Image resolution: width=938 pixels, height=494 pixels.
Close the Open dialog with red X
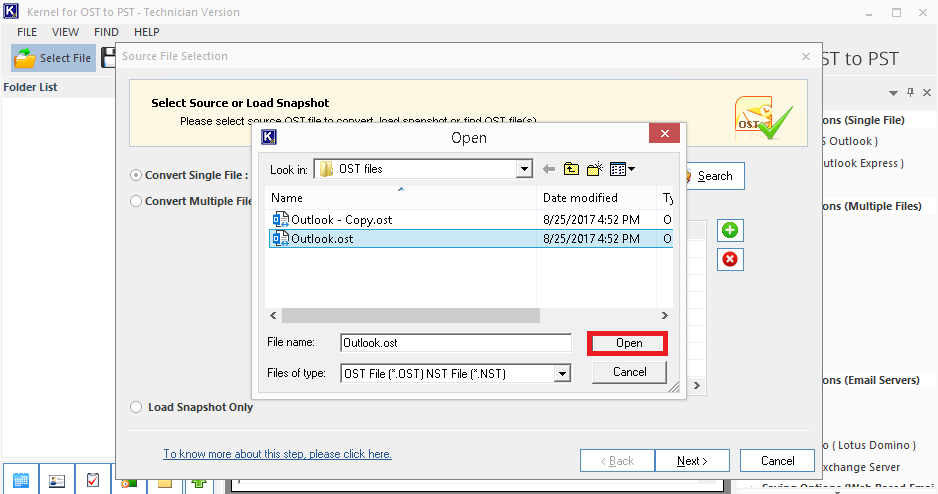pos(665,133)
